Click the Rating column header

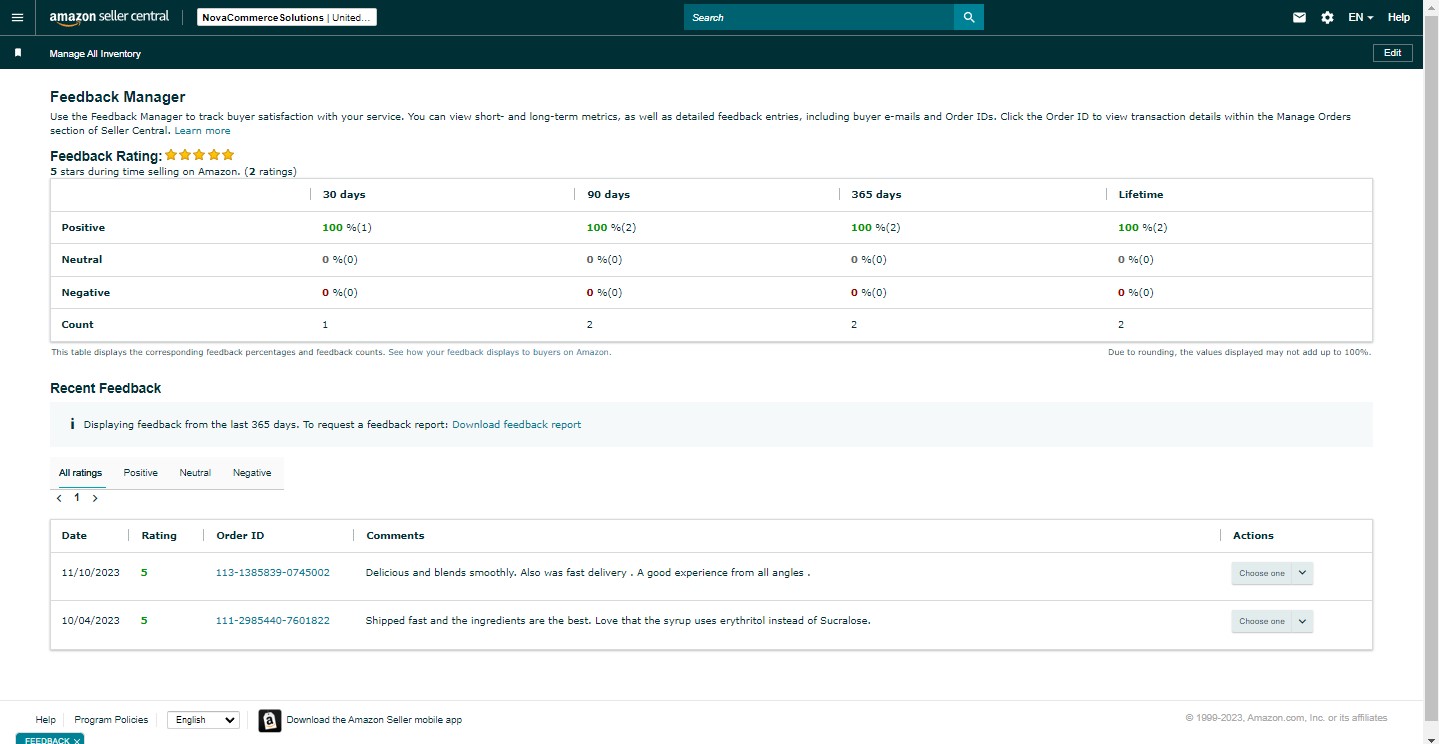point(159,536)
